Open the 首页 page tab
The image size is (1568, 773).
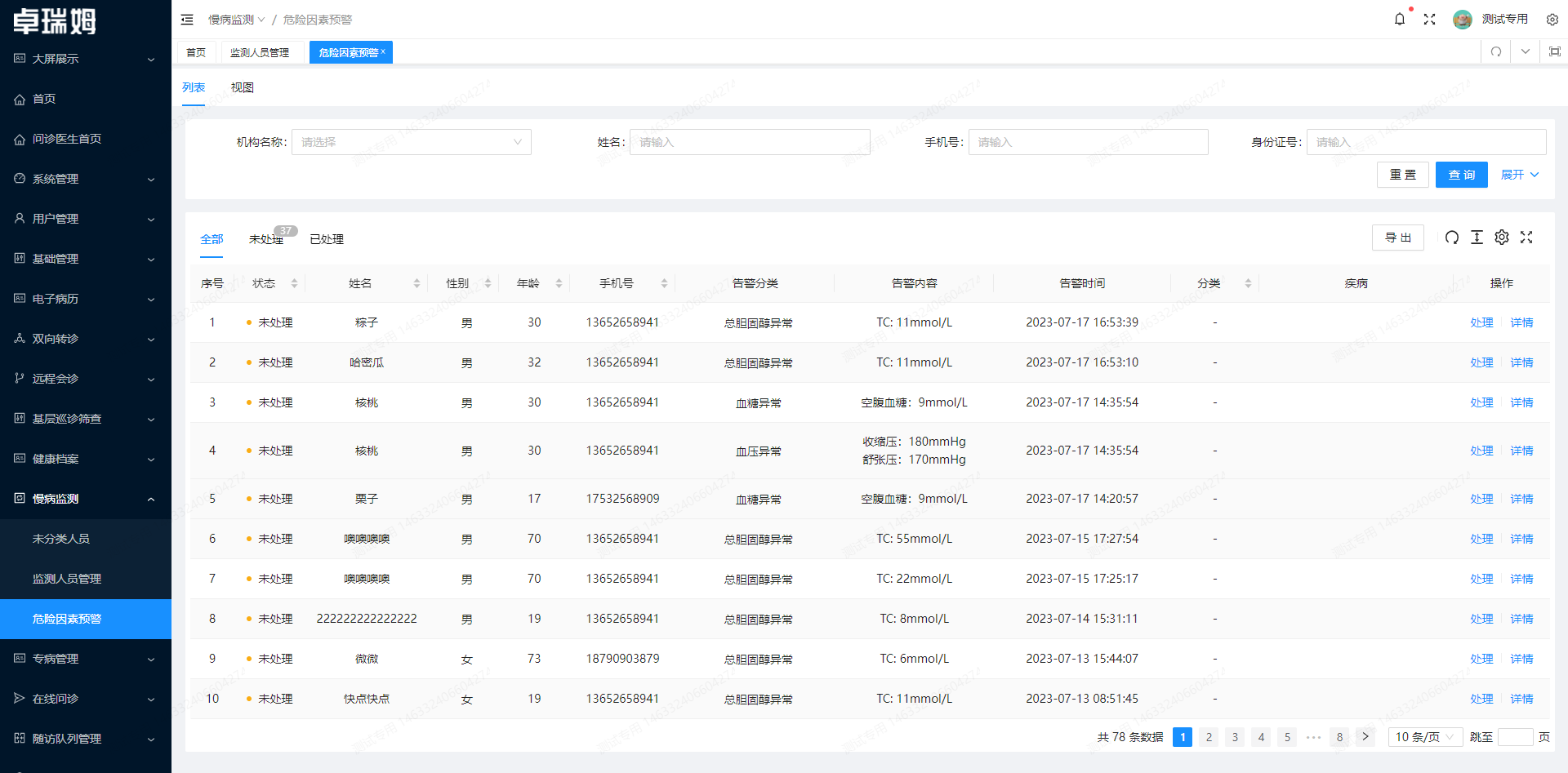196,52
